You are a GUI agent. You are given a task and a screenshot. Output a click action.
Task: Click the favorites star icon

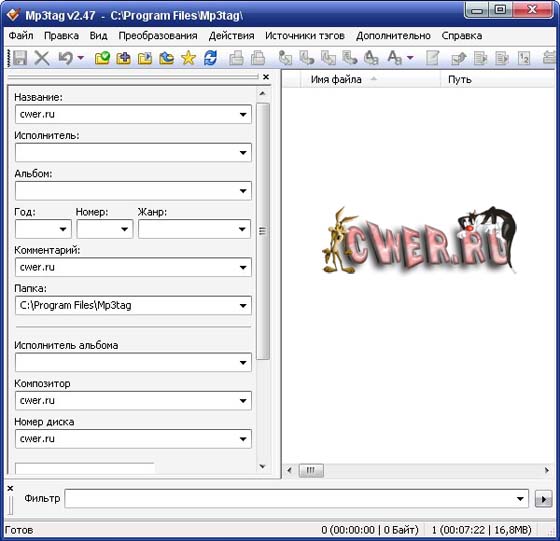[x=189, y=57]
